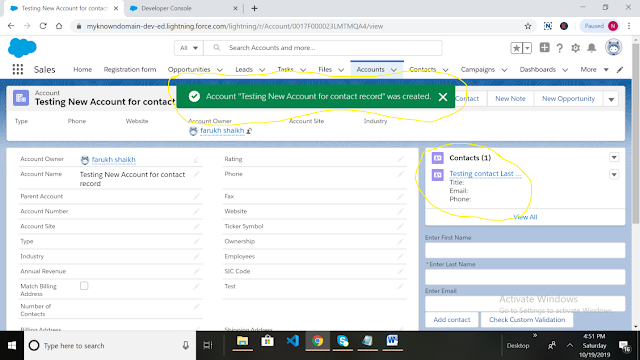The height and width of the screenshot is (360, 640).
Task: Open the All search scope dropdown
Action: point(189,48)
